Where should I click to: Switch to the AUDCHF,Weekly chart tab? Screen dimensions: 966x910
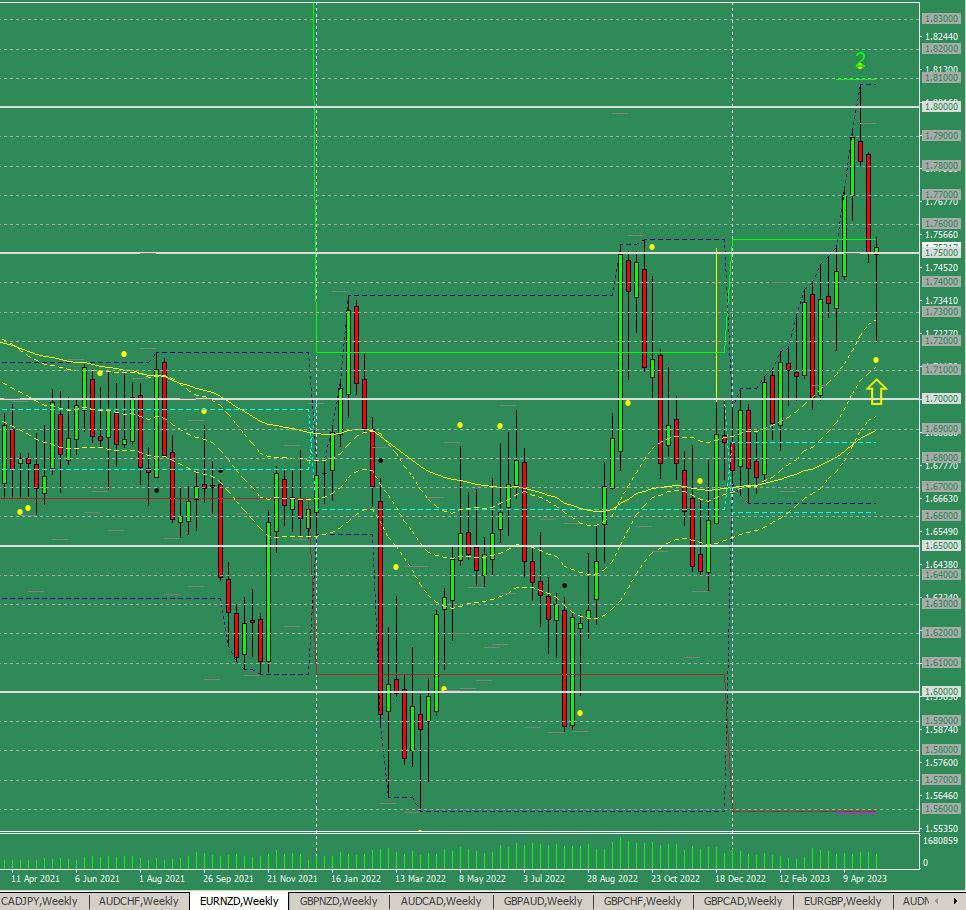tap(139, 901)
